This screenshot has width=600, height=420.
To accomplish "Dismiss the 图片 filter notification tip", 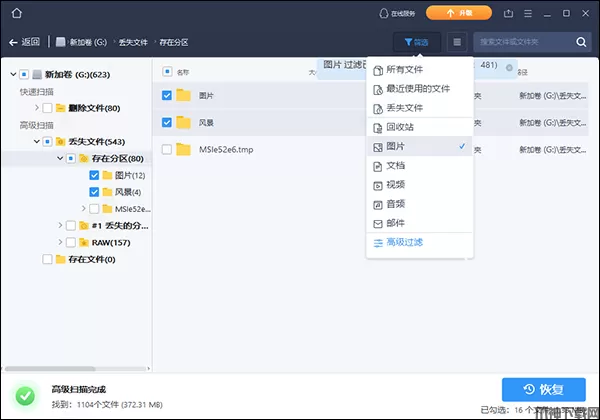I will click(x=509, y=67).
